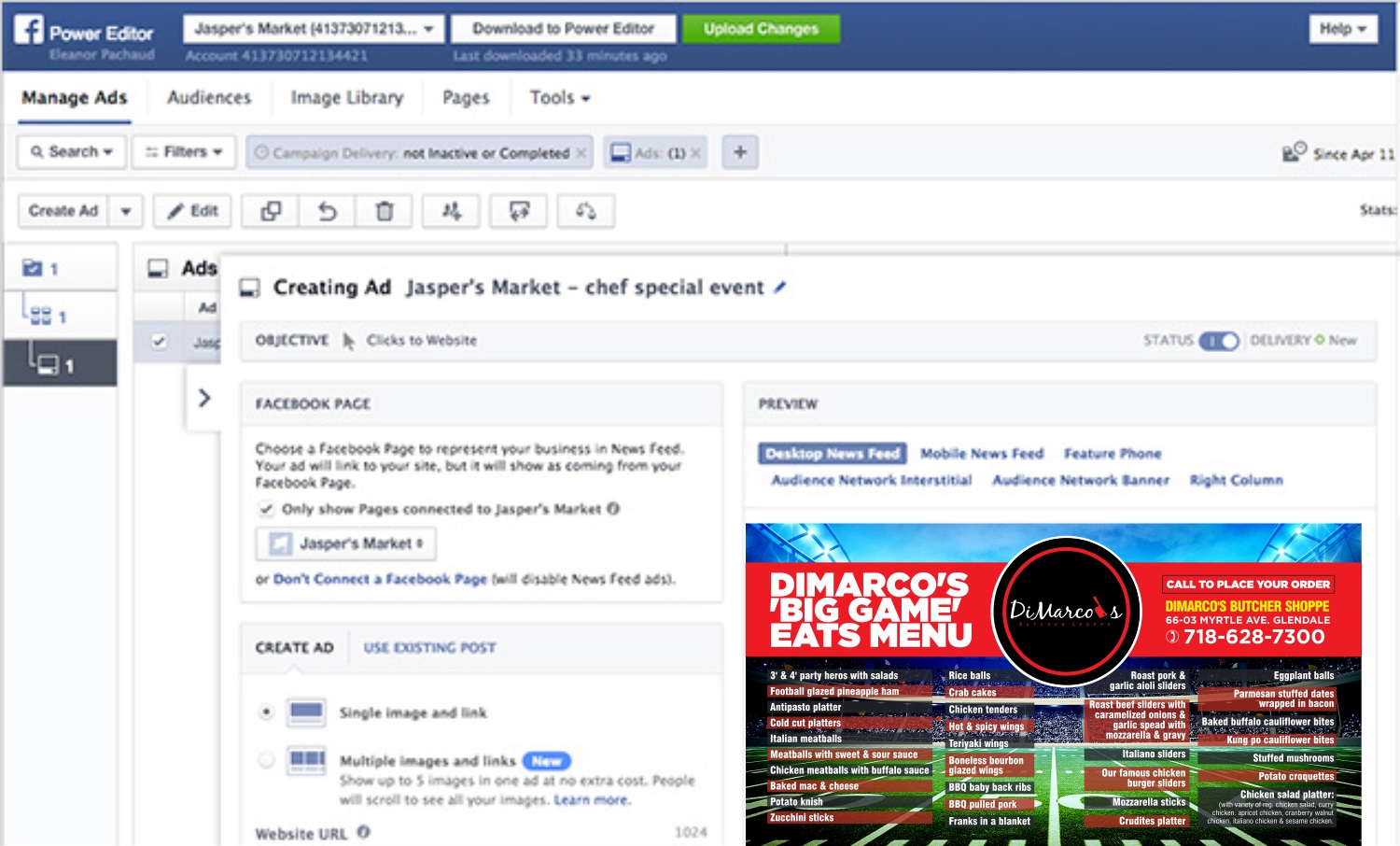Open the Jasper's Market account selector in the header
The width and height of the screenshot is (1400, 846).
tap(314, 29)
